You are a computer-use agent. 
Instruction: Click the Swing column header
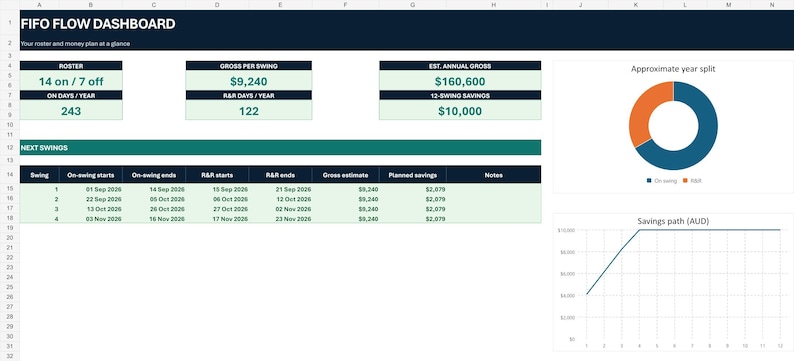point(39,175)
